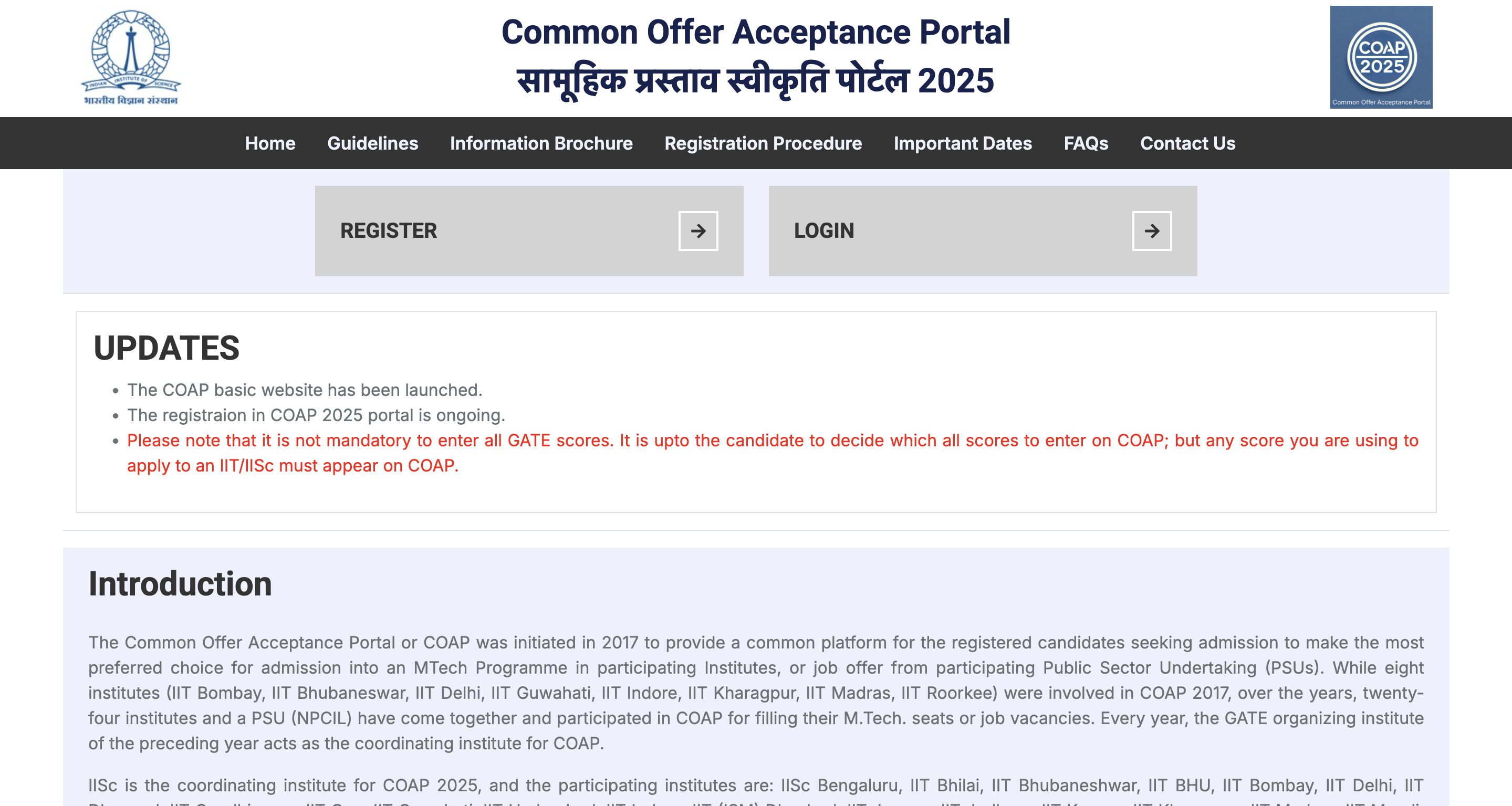1512x806 pixels.
Task: Open the Guidelines page from the navbar
Action: [x=373, y=143]
